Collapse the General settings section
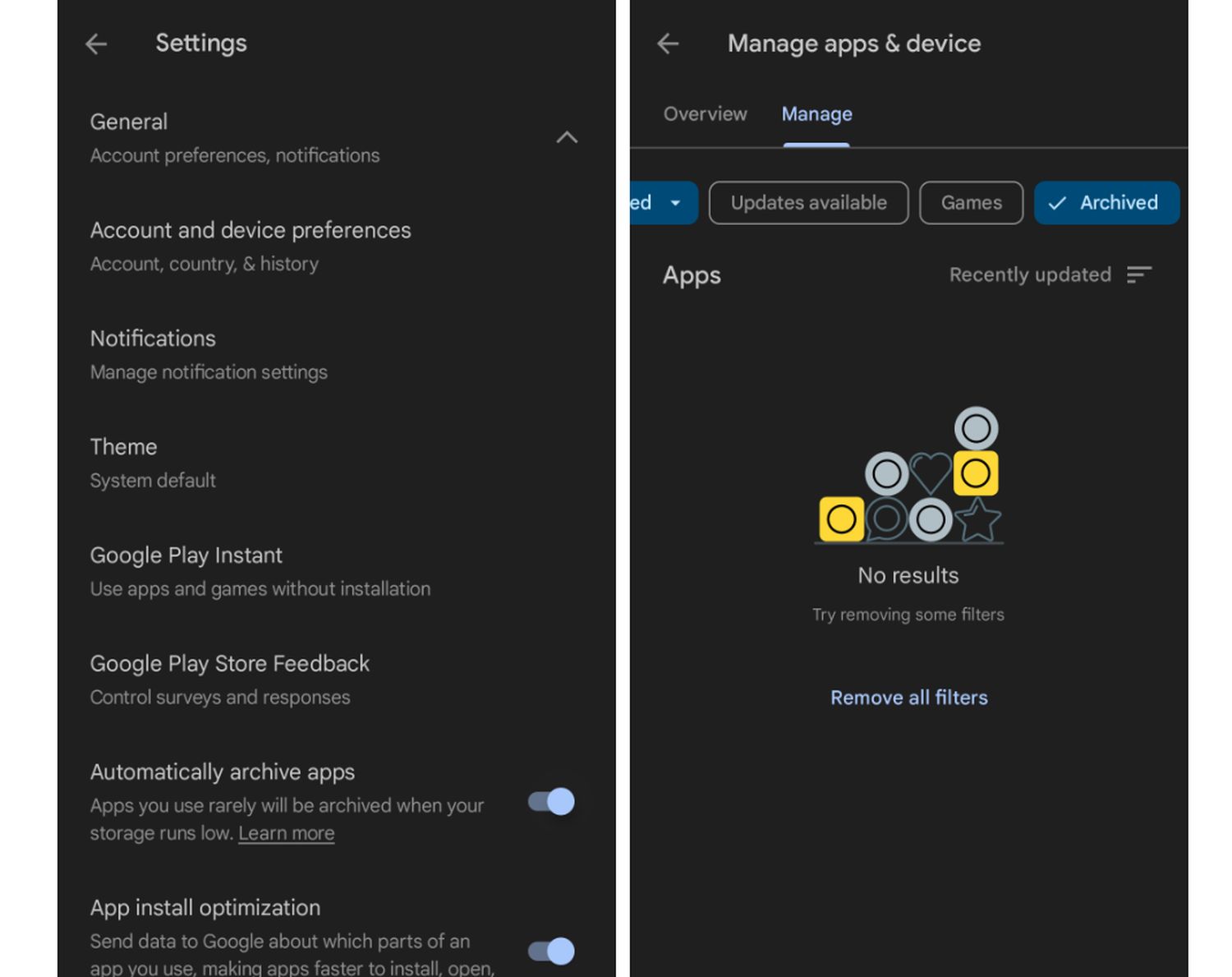Image resolution: width=1232 pixels, height=977 pixels. (x=567, y=137)
